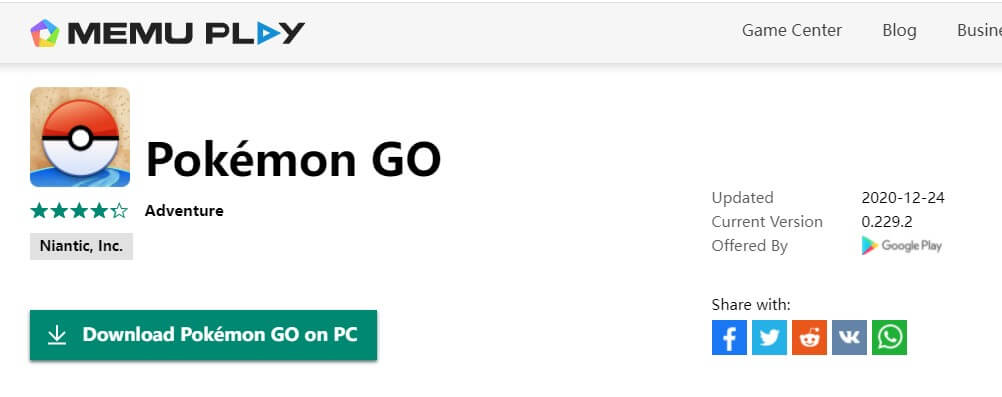Share via WhatsApp

click(x=890, y=338)
